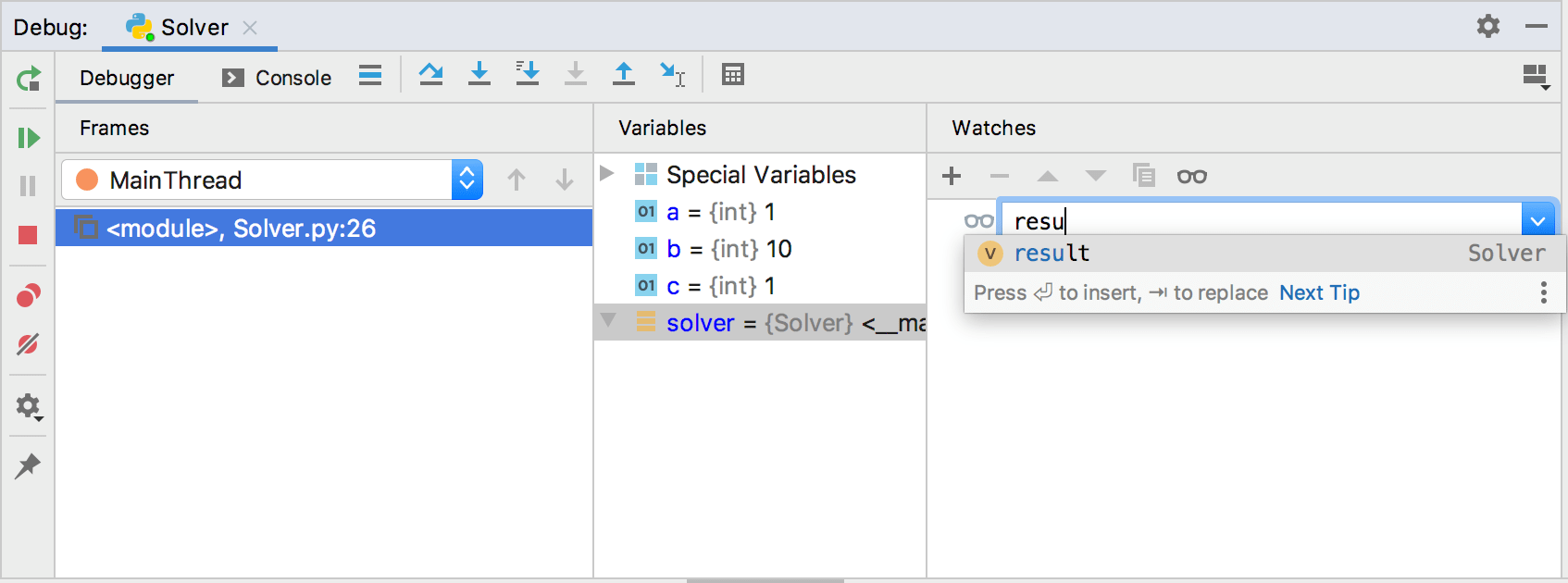Toggle show watches in variables view
Screen dimensions: 1568x583
click(1191, 176)
